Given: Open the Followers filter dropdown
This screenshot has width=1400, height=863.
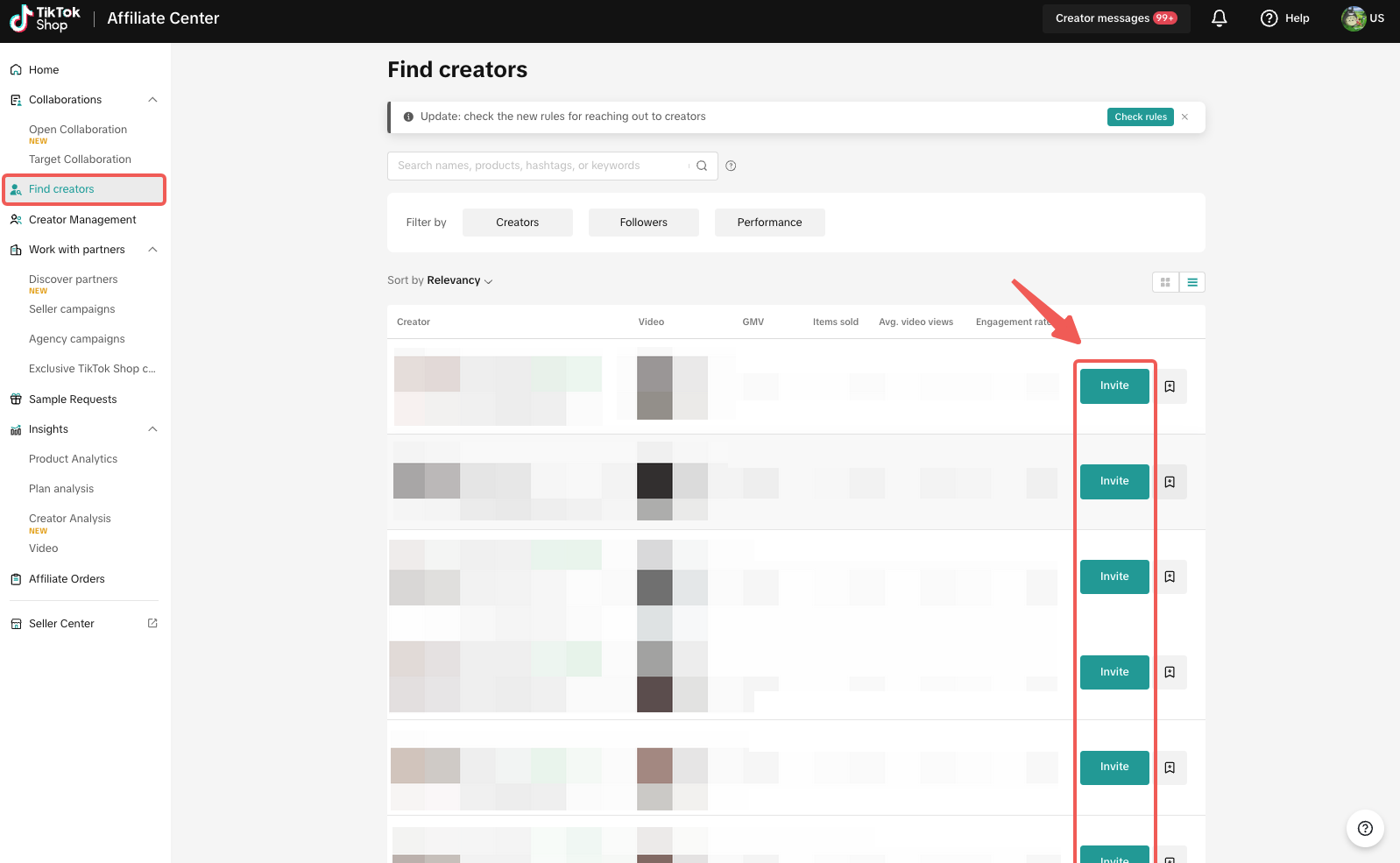Looking at the screenshot, I should point(643,223).
